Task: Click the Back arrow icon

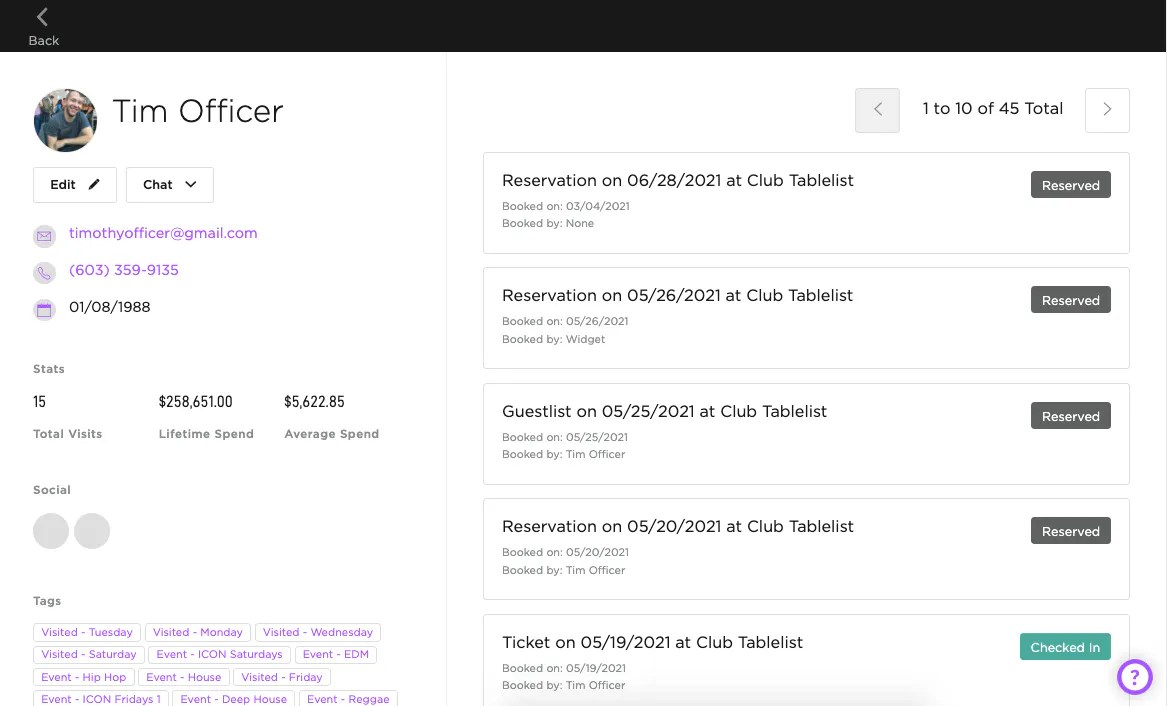Action: 42,17
